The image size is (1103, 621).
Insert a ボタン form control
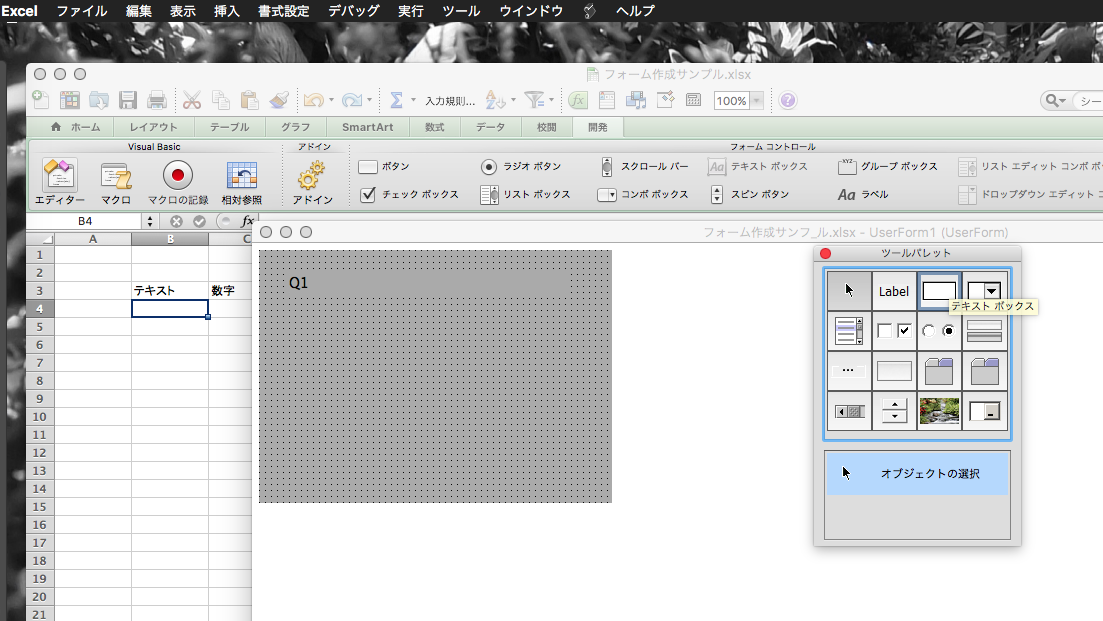(x=384, y=167)
